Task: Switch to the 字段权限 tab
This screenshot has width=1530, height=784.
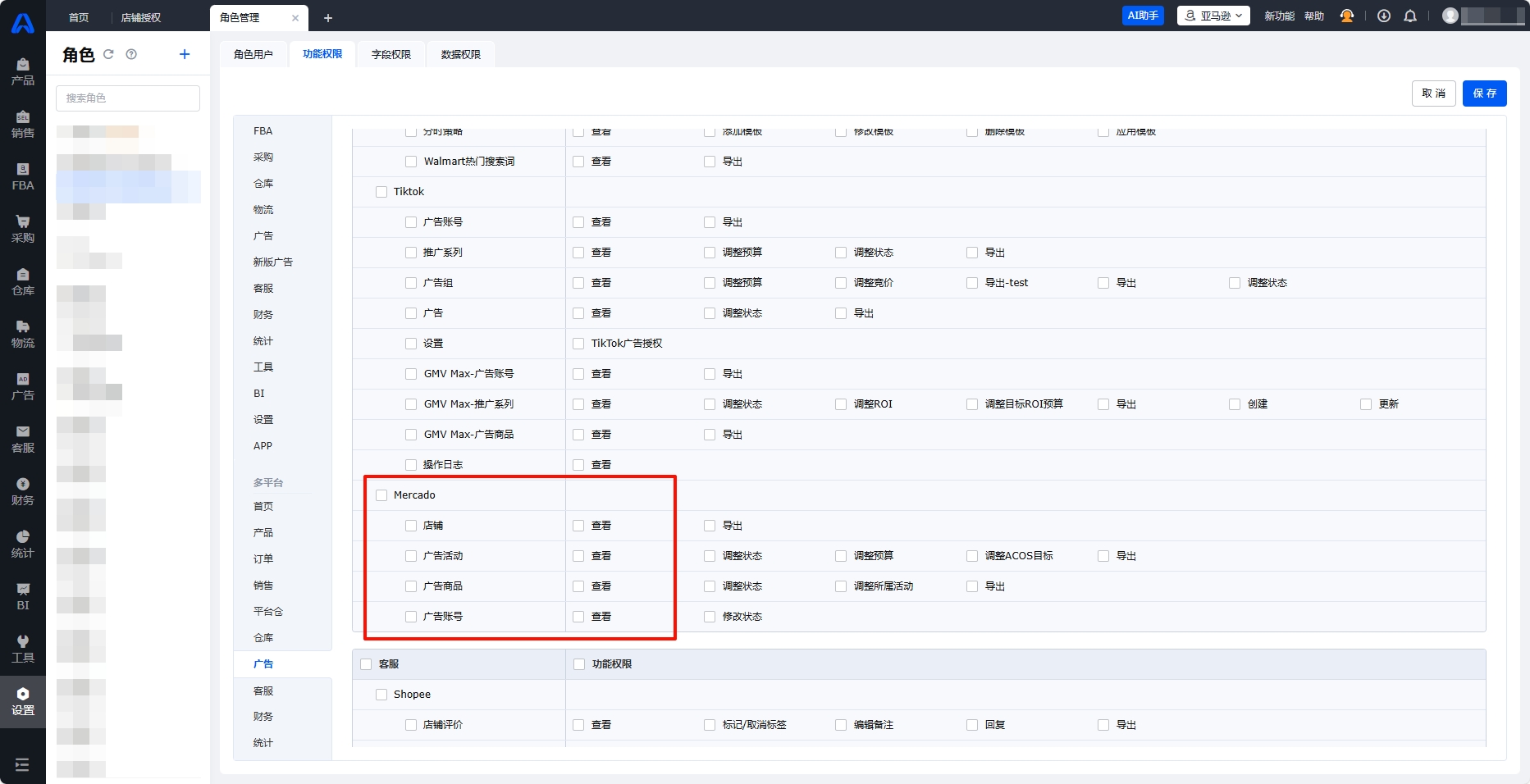Action: click(x=391, y=54)
